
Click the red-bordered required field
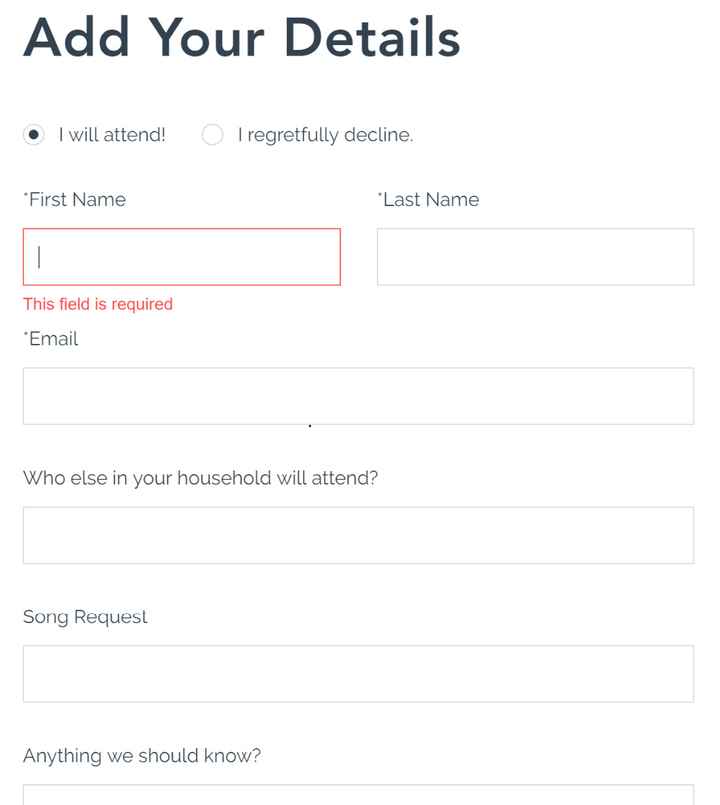[x=180, y=257]
